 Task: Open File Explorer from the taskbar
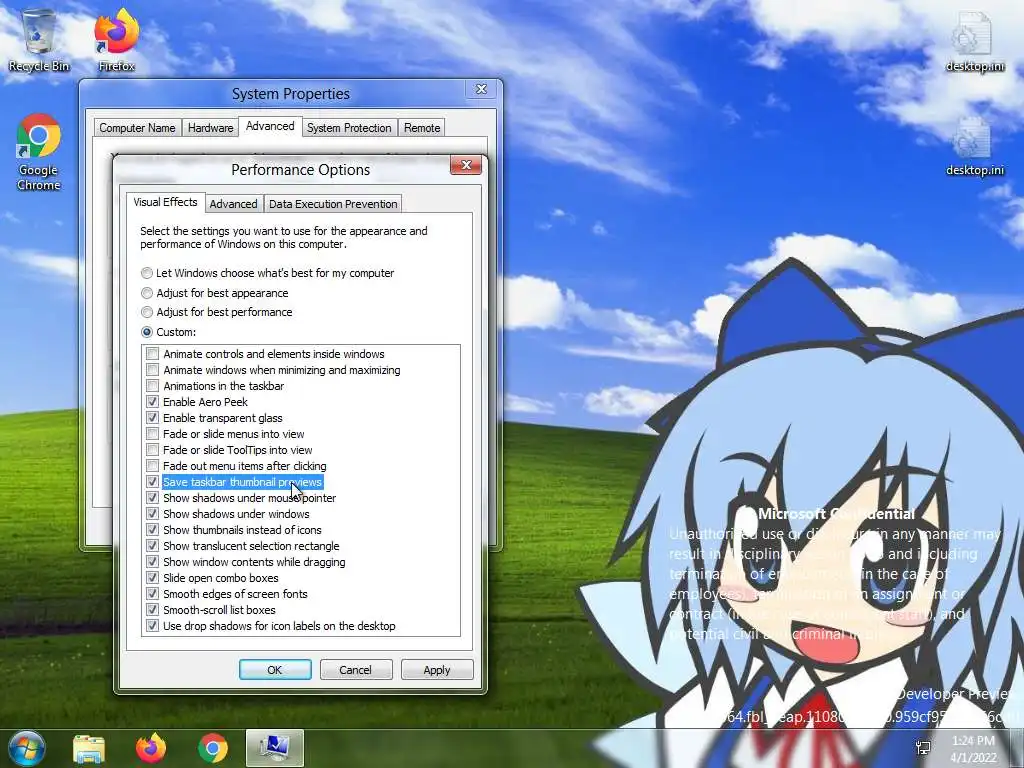89,748
